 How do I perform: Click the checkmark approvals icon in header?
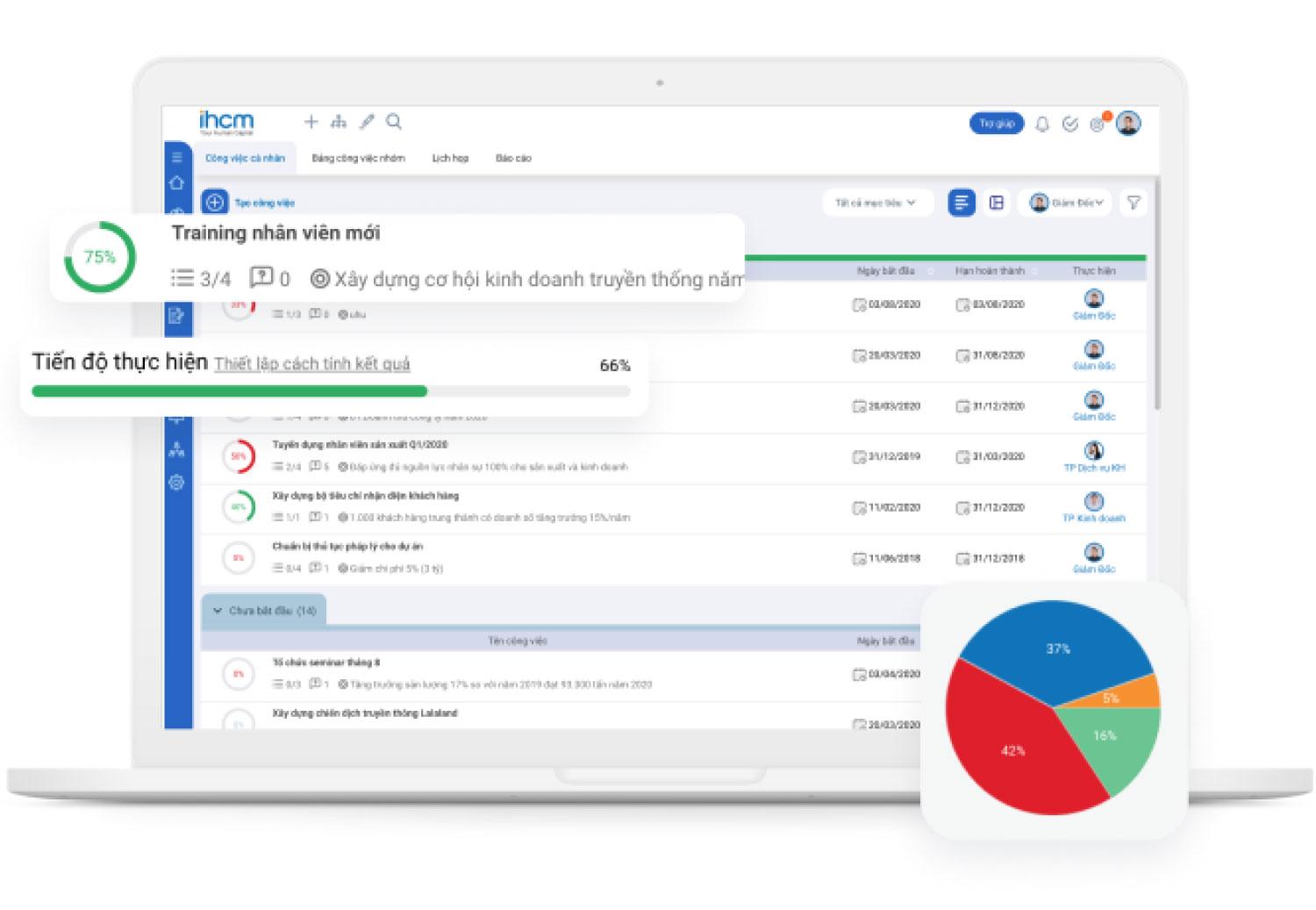point(1069,124)
